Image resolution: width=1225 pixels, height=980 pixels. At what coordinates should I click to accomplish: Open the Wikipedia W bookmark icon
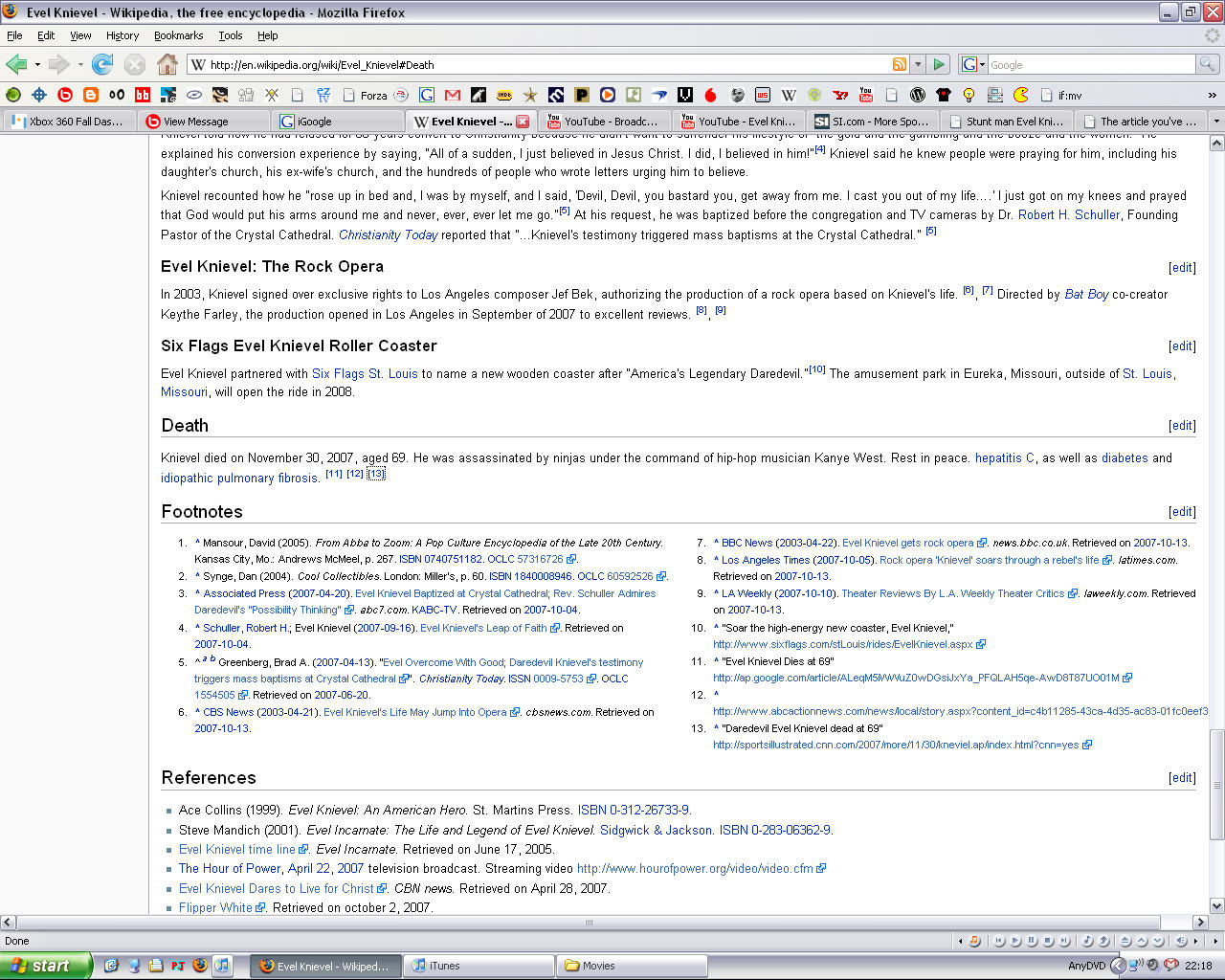tap(789, 95)
